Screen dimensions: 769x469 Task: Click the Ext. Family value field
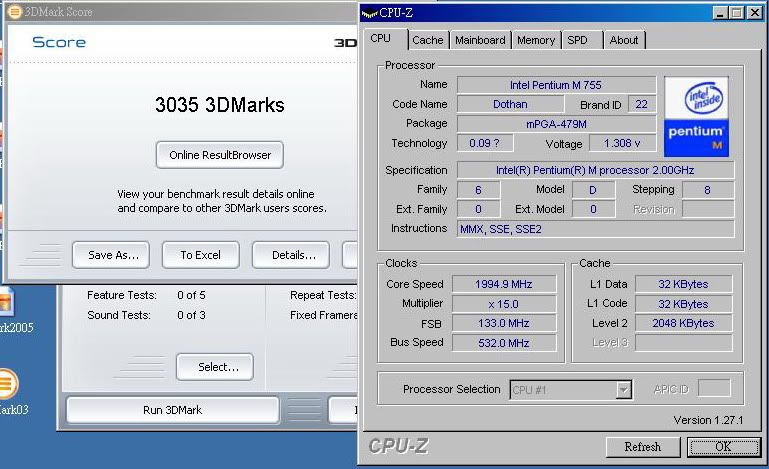click(479, 209)
